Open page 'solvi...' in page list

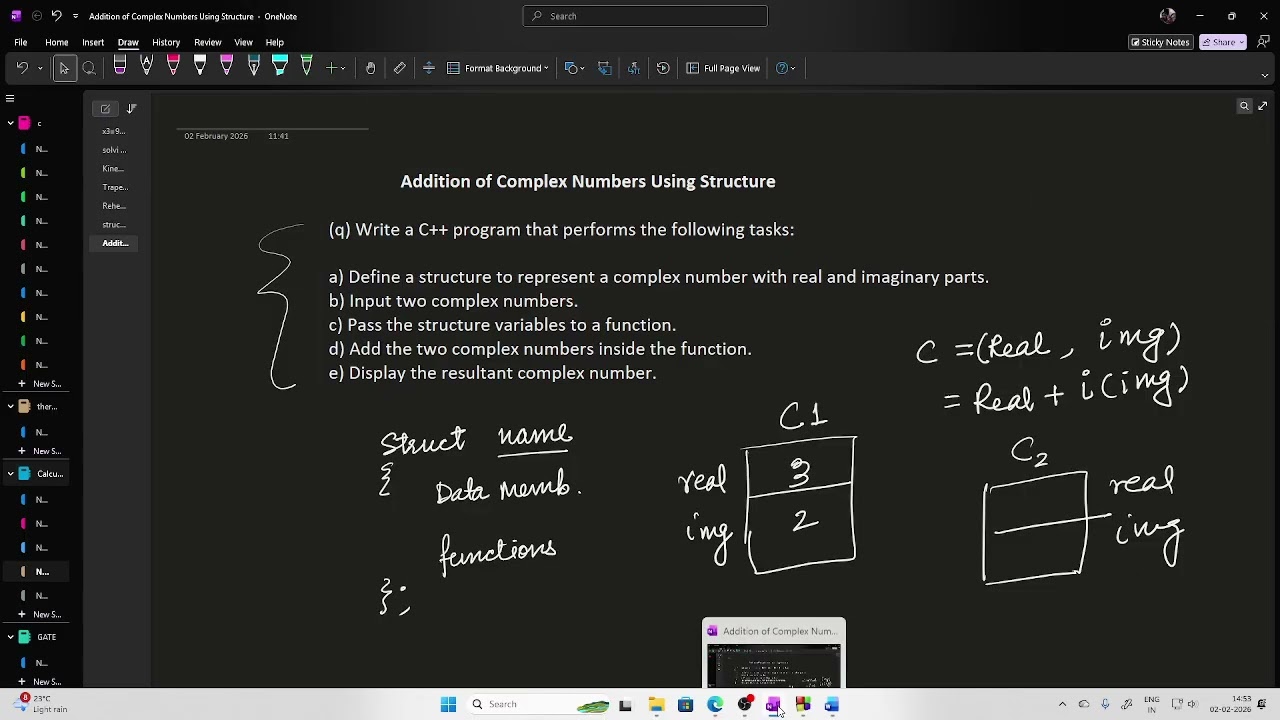click(x=114, y=150)
